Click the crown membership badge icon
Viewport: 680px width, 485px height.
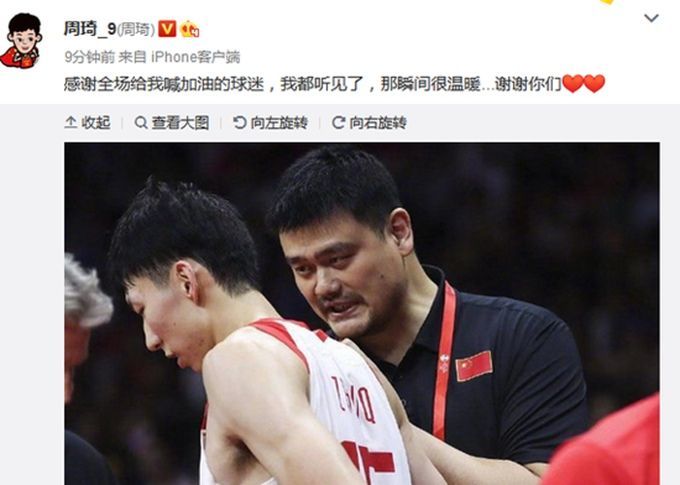tap(190, 29)
